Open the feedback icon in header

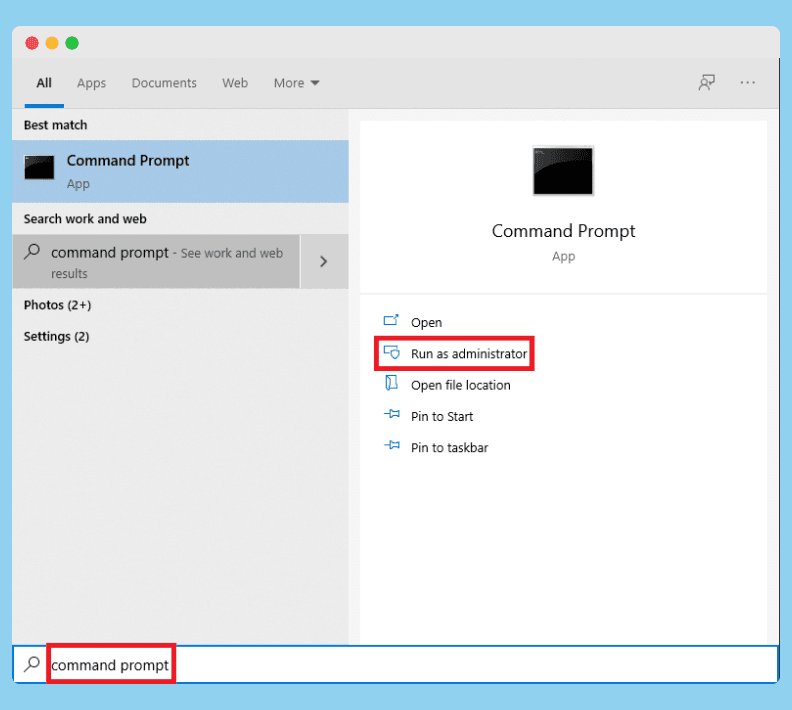pos(707,83)
